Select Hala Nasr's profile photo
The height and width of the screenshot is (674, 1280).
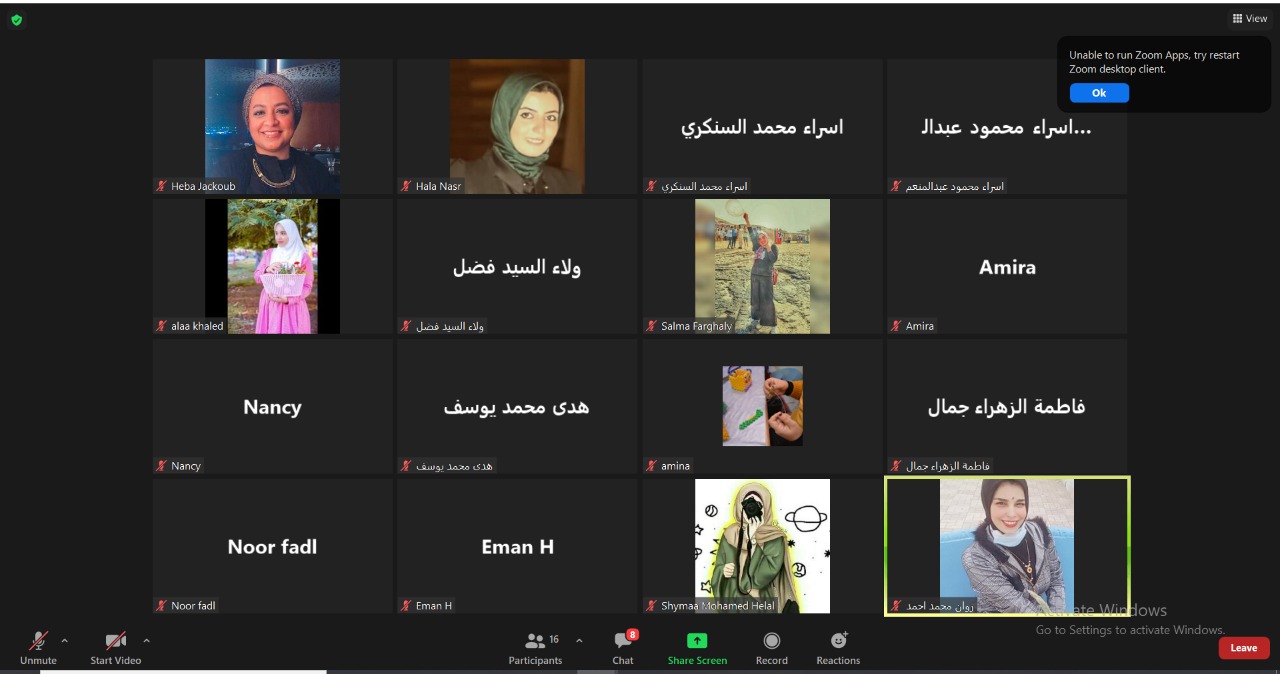tap(517, 126)
